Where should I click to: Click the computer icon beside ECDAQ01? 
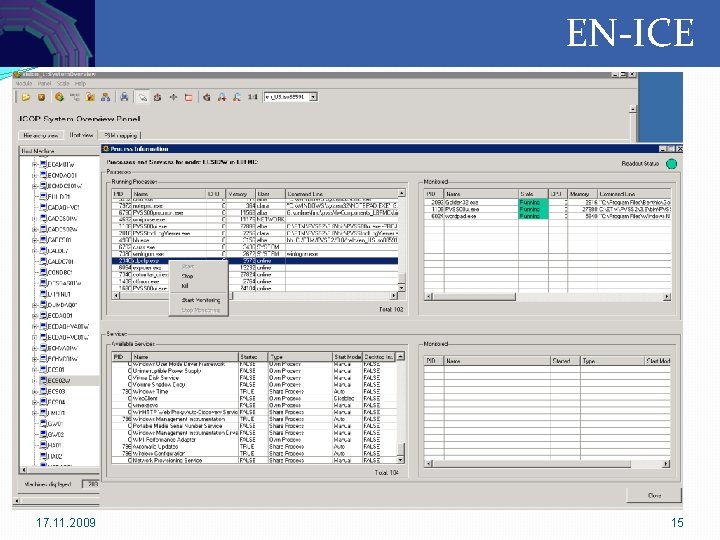[x=43, y=315]
